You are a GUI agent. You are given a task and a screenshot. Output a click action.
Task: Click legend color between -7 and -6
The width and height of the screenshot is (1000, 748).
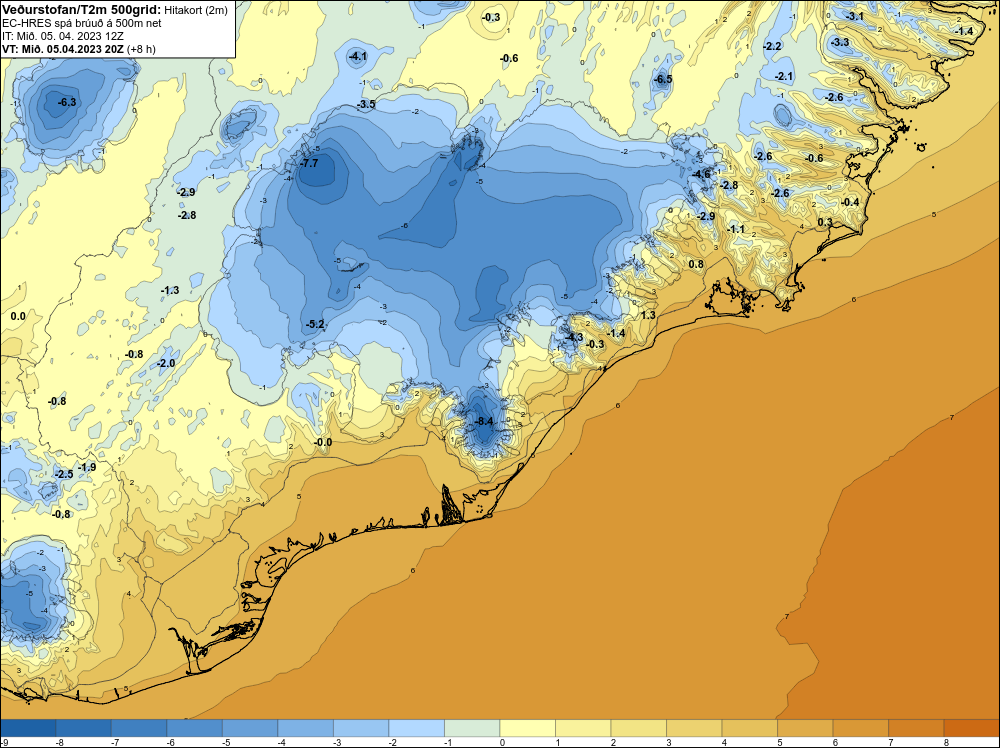click(x=139, y=728)
